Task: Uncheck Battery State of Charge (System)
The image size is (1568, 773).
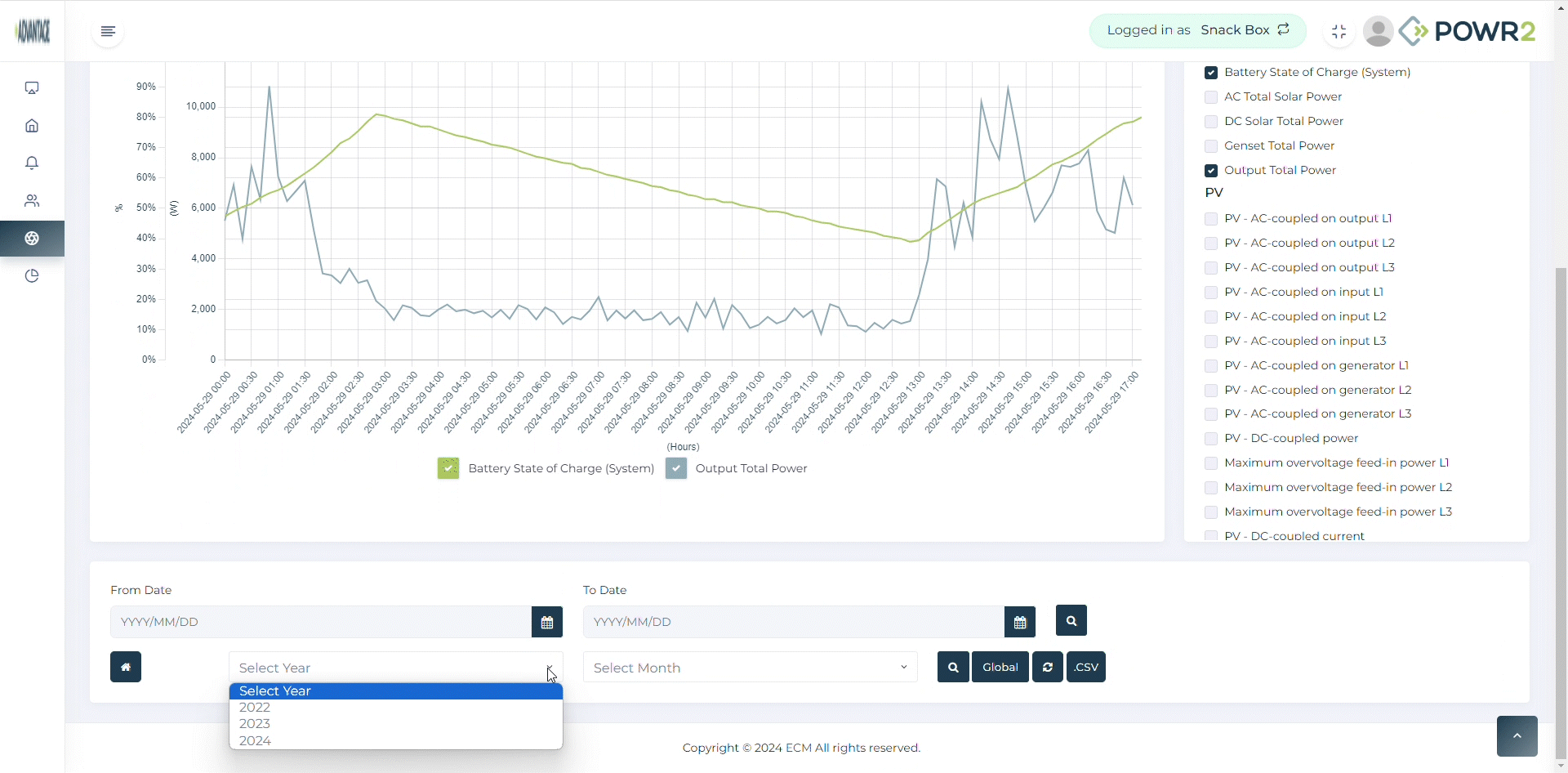Action: pyautogui.click(x=1211, y=73)
